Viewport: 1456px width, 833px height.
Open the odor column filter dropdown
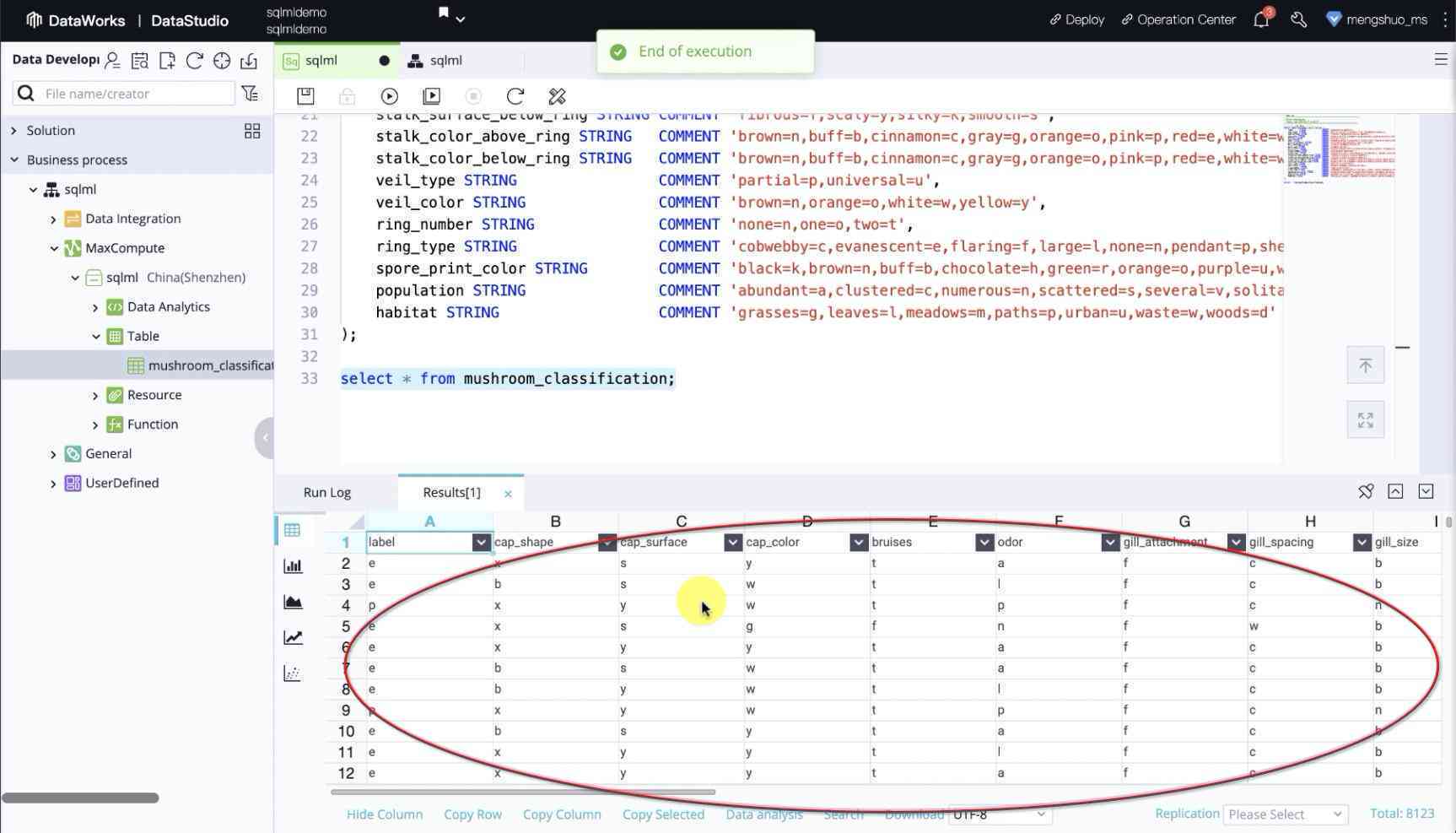pyautogui.click(x=1109, y=543)
